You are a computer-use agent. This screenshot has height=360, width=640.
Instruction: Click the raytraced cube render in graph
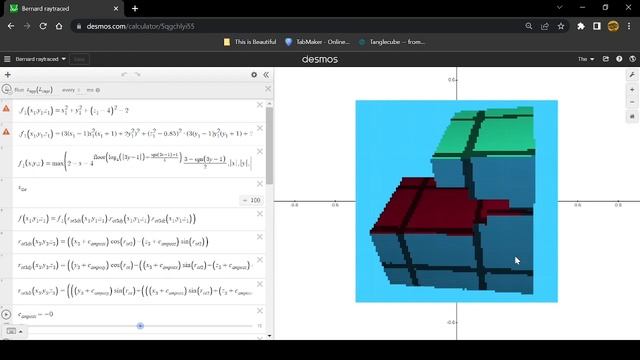click(x=456, y=201)
